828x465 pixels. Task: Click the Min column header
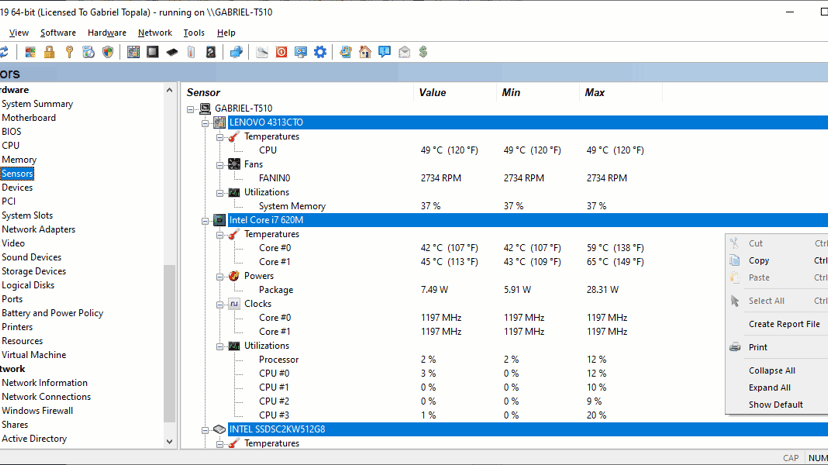pos(538,92)
